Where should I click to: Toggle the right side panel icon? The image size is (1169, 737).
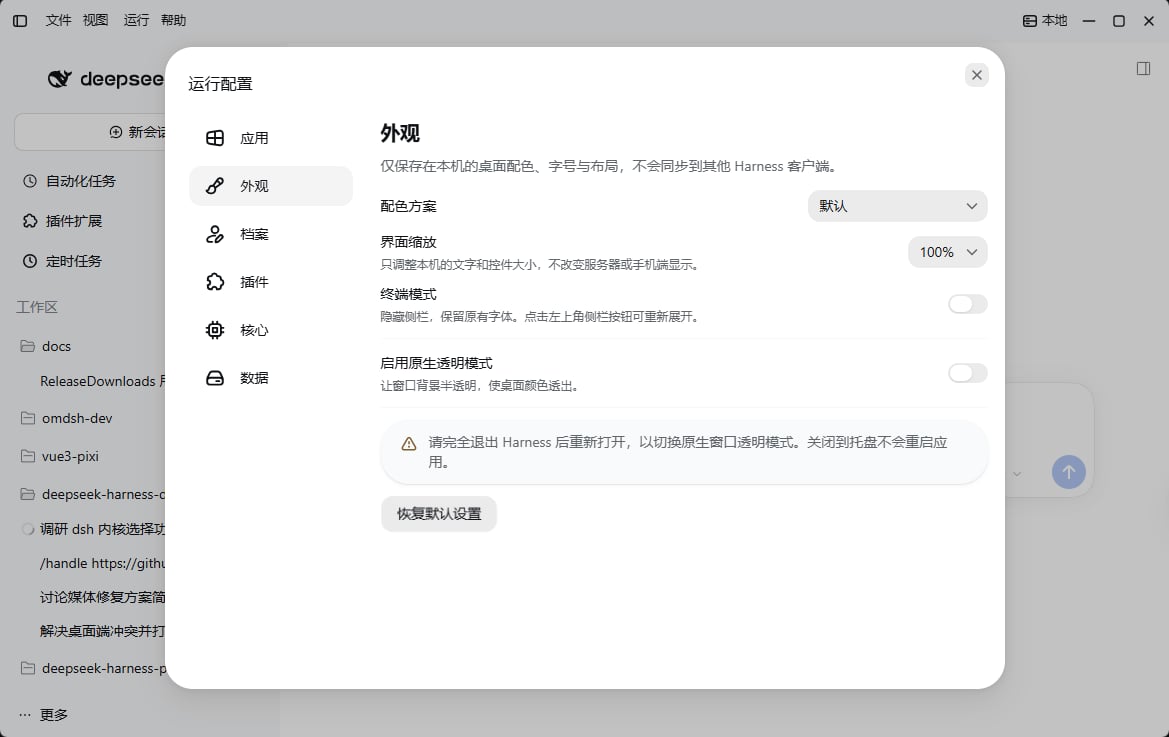point(1143,69)
